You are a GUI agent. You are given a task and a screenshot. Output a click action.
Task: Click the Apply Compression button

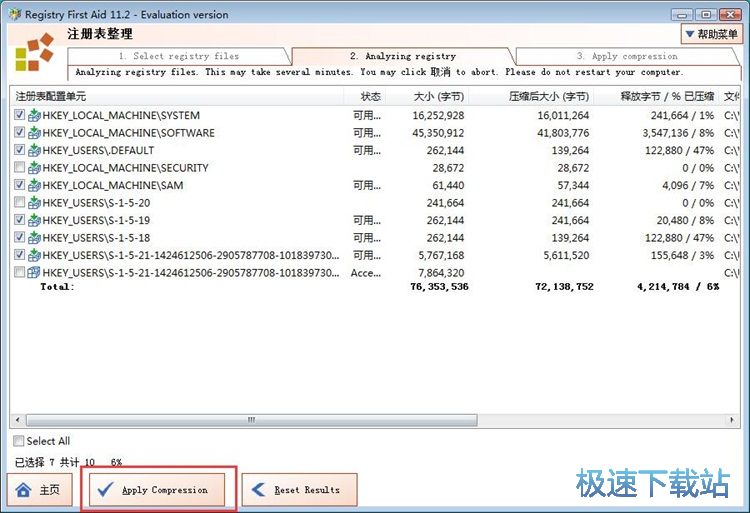coord(157,490)
